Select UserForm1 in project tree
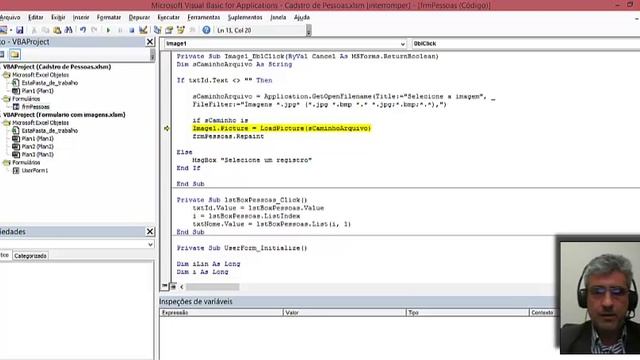Screen dimensions: 640x360 [35, 170]
